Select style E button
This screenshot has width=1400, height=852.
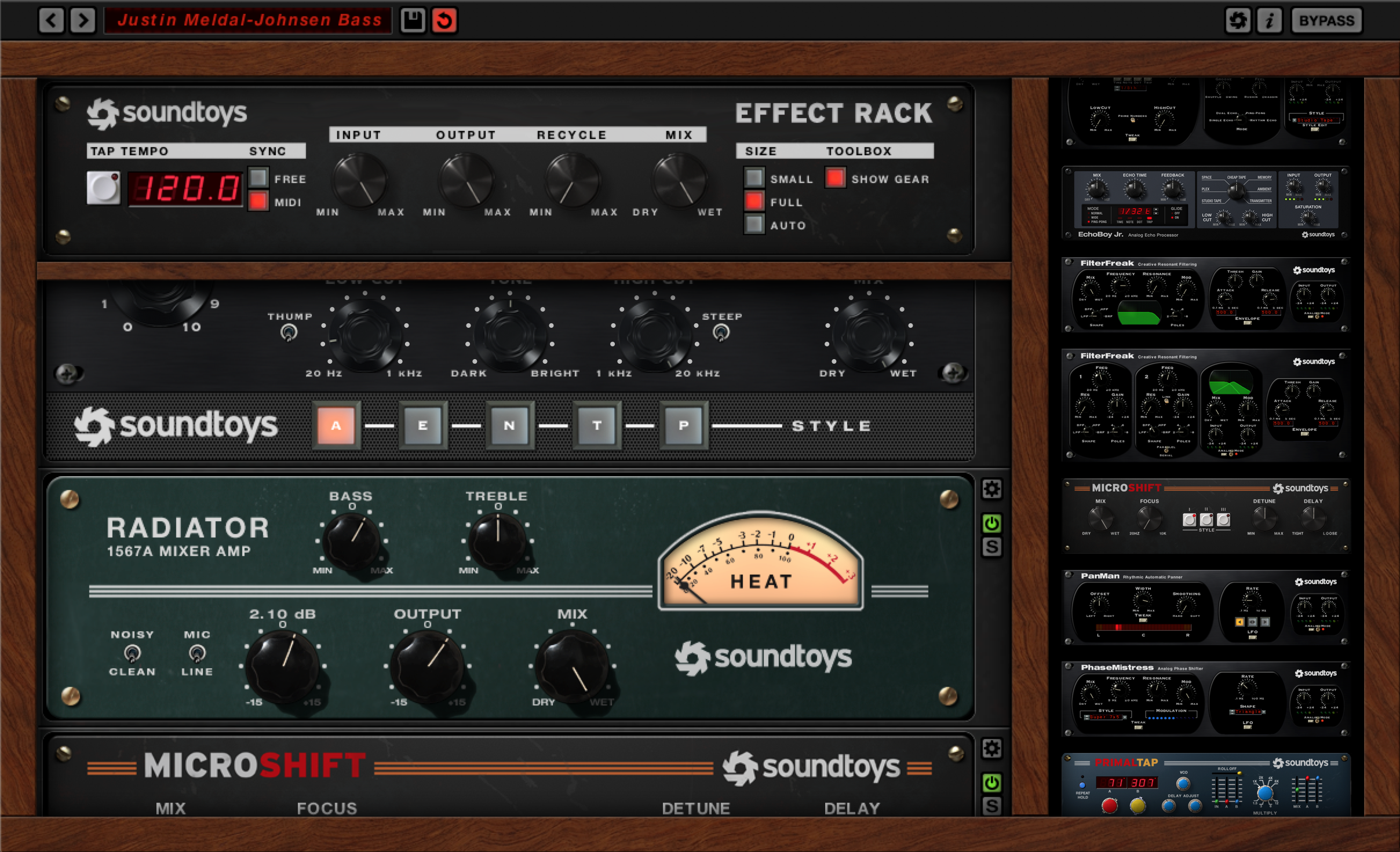pyautogui.click(x=423, y=426)
